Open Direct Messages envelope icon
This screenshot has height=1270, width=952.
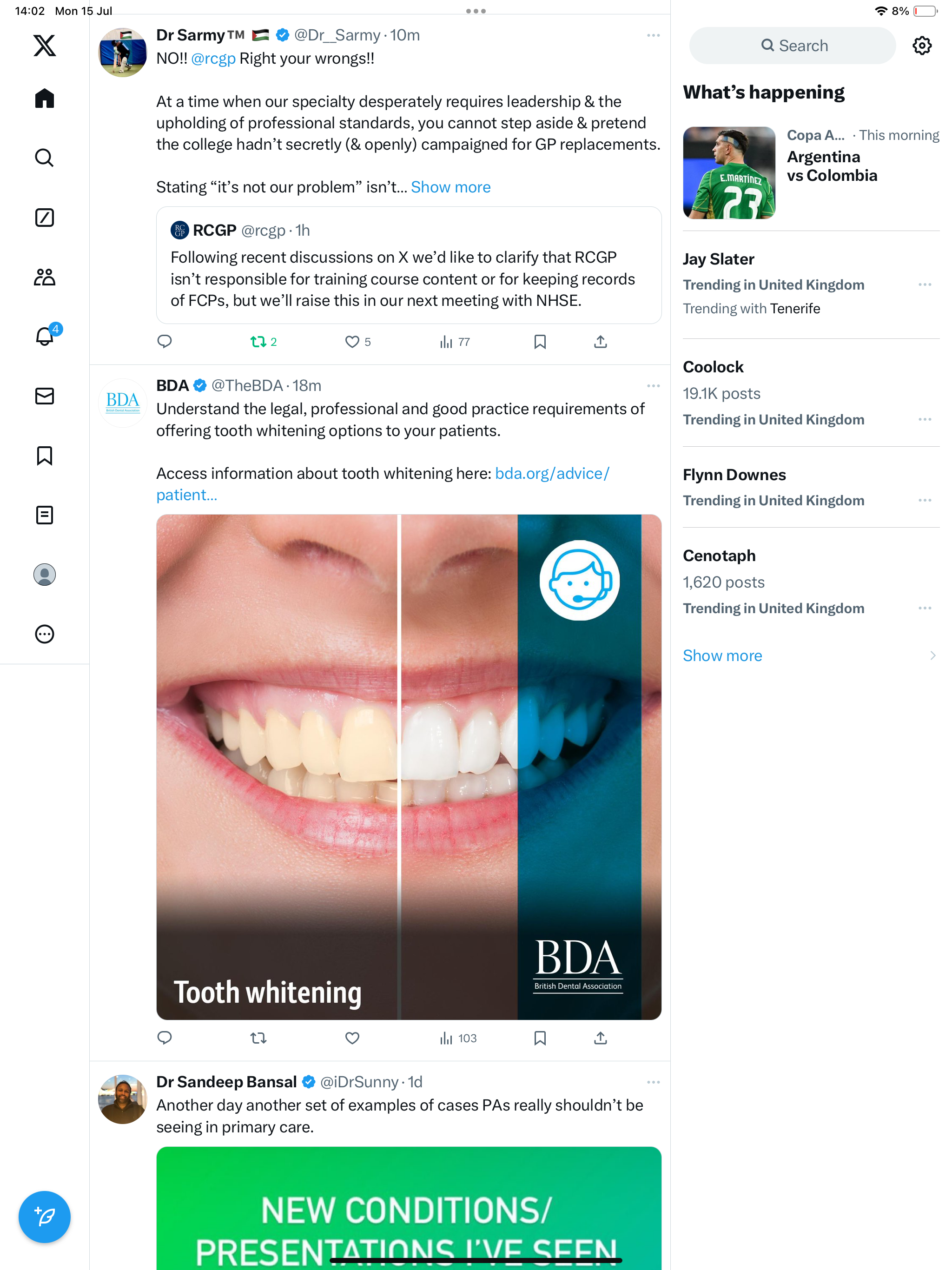point(44,396)
